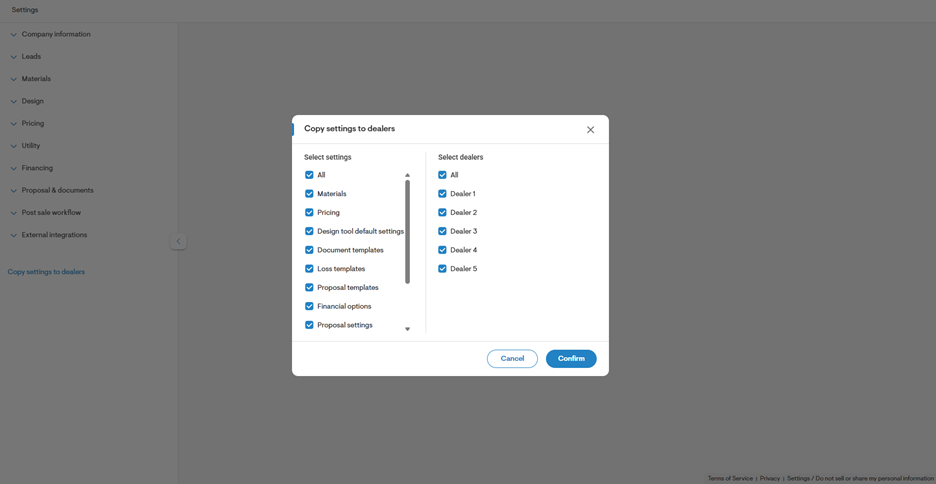Viewport: 936px width, 484px height.
Task: Toggle the Dealer 3 checkbox
Action: [x=442, y=231]
